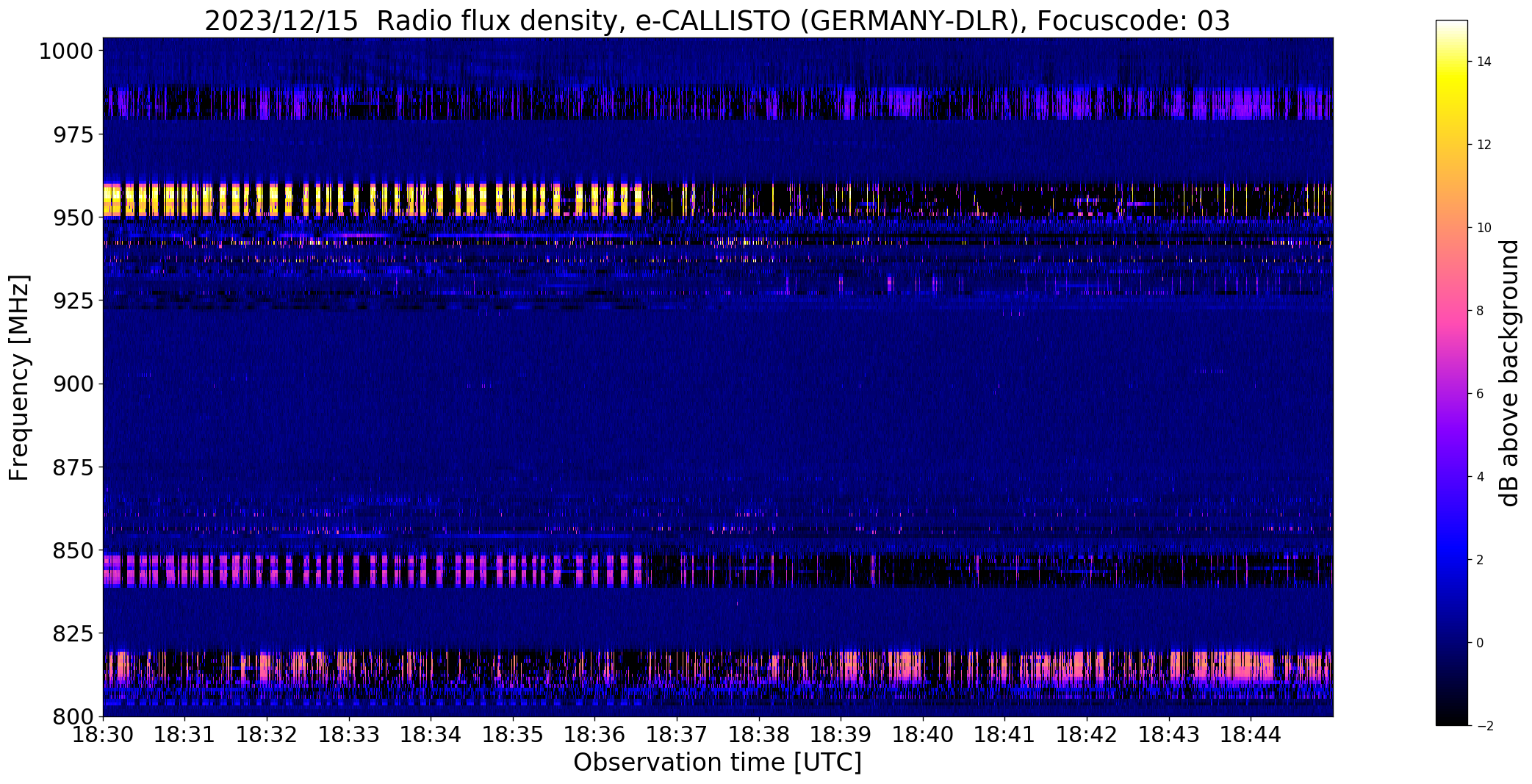1532x784 pixels.
Task: Click the 18:35 time tick label
Action: (513, 735)
